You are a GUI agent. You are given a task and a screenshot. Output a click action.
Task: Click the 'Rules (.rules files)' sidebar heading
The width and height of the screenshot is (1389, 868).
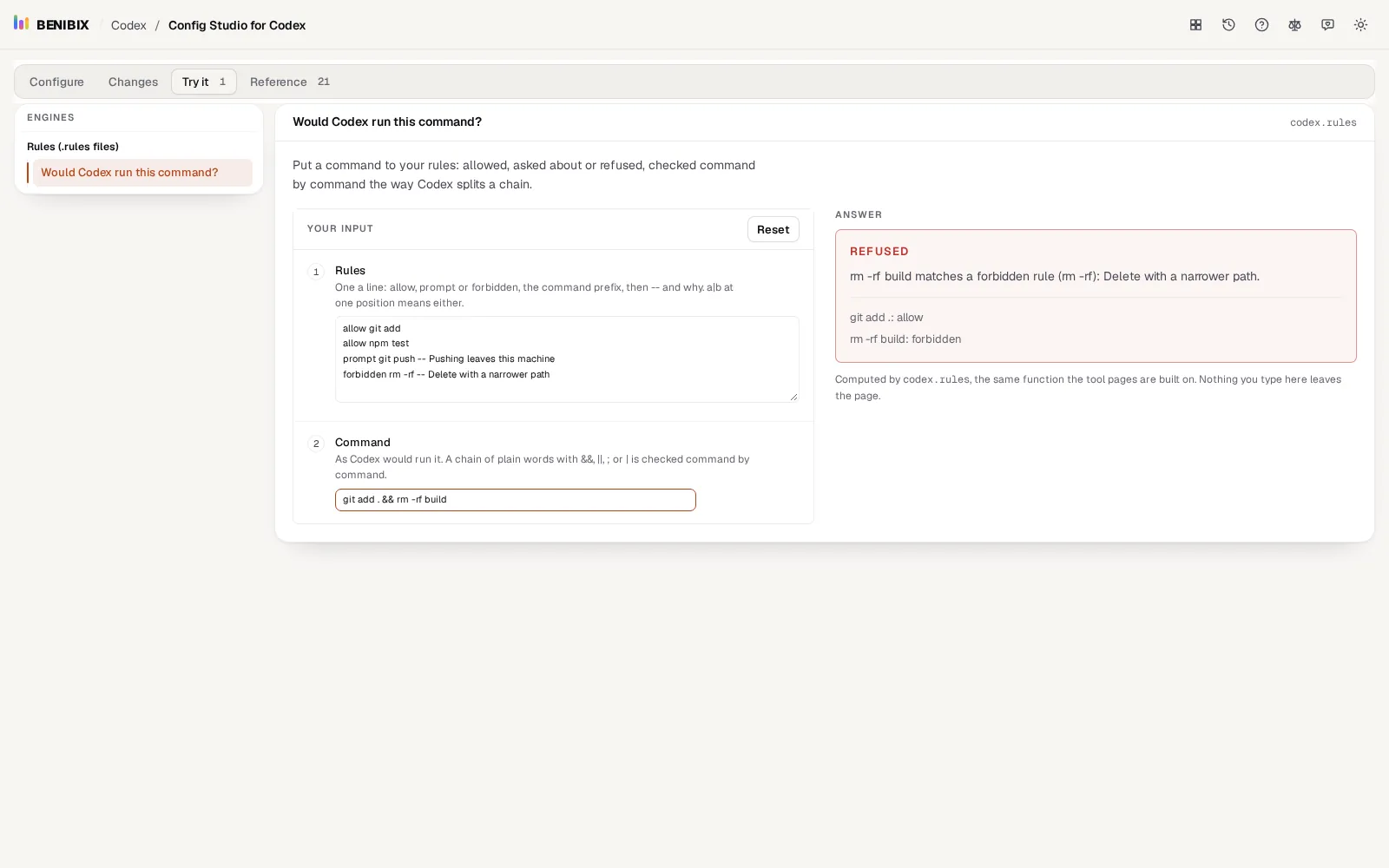73,147
